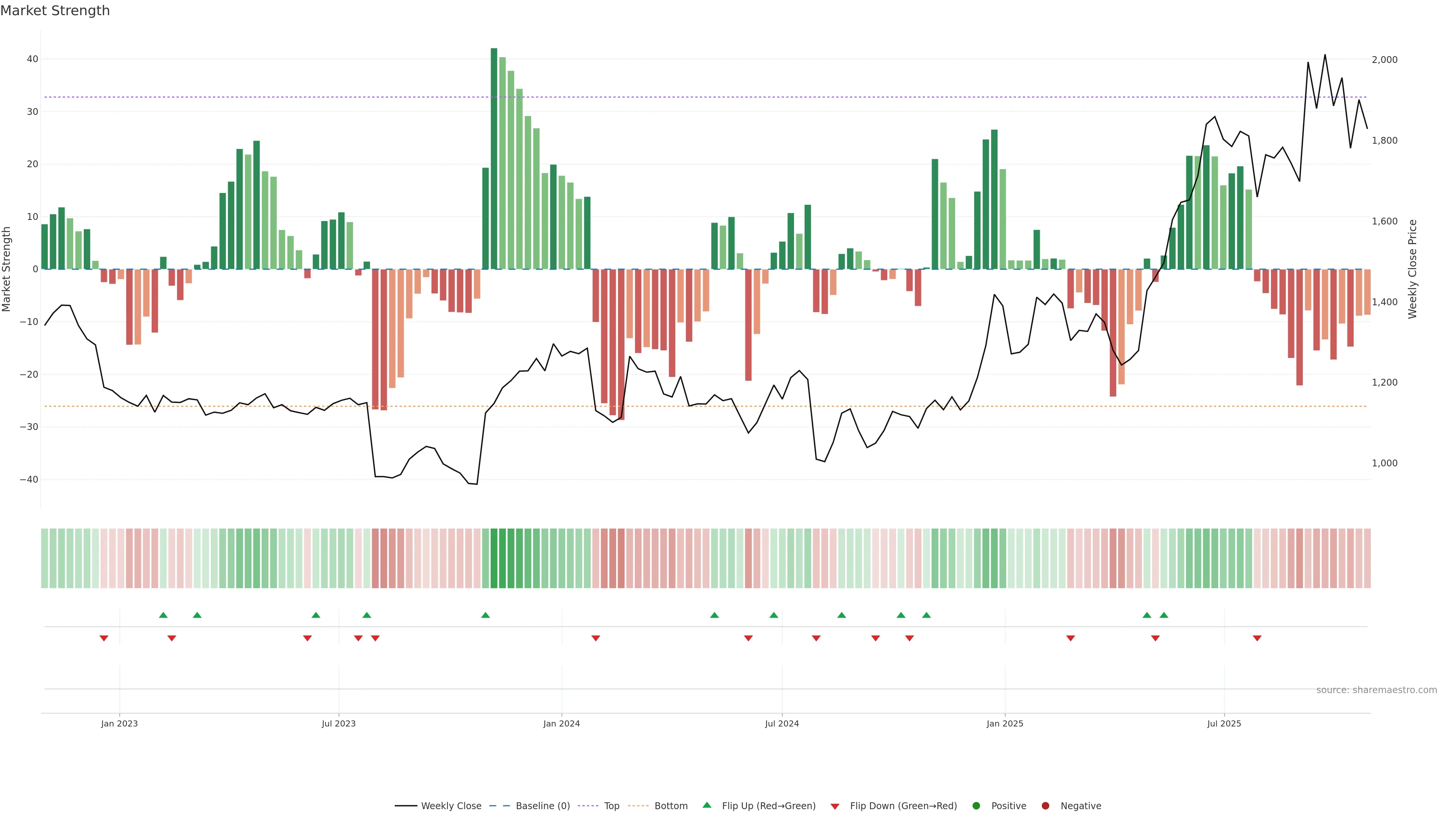Image resolution: width=1456 pixels, height=819 pixels.
Task: Click the Jul 2025 x-axis label
Action: pyautogui.click(x=1224, y=723)
